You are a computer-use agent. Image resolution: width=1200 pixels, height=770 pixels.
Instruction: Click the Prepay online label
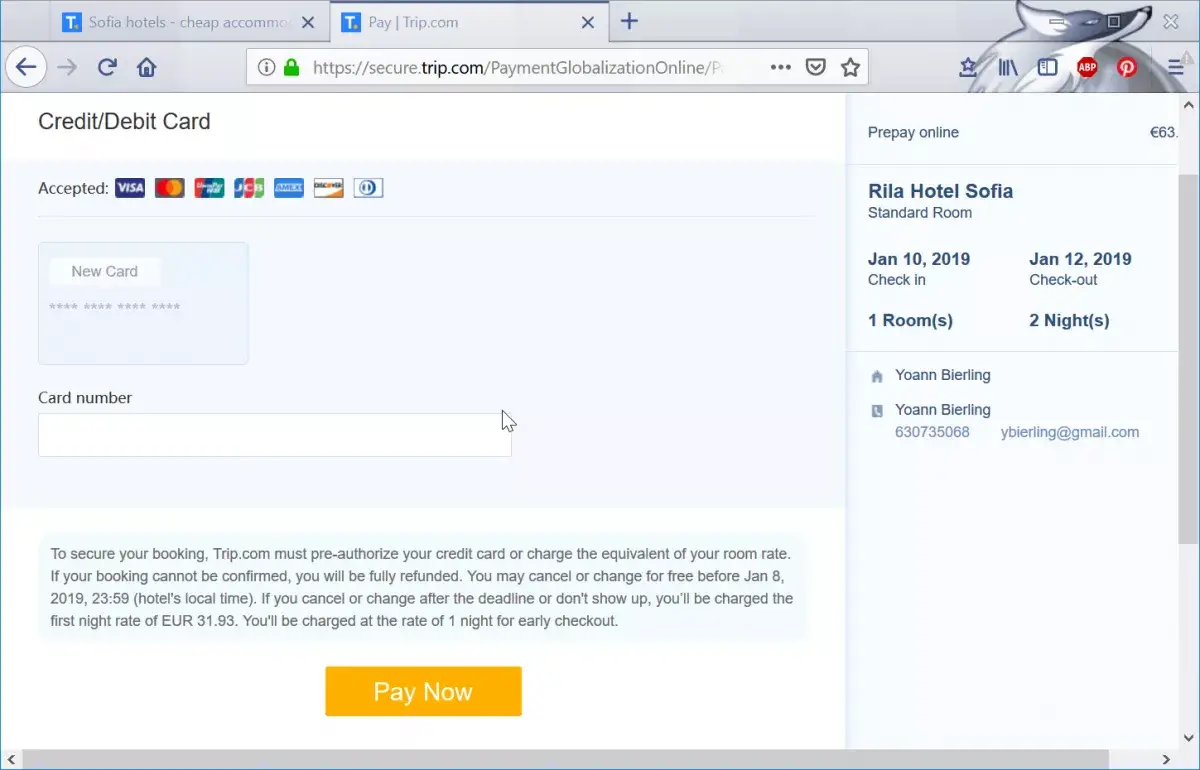coord(913,132)
